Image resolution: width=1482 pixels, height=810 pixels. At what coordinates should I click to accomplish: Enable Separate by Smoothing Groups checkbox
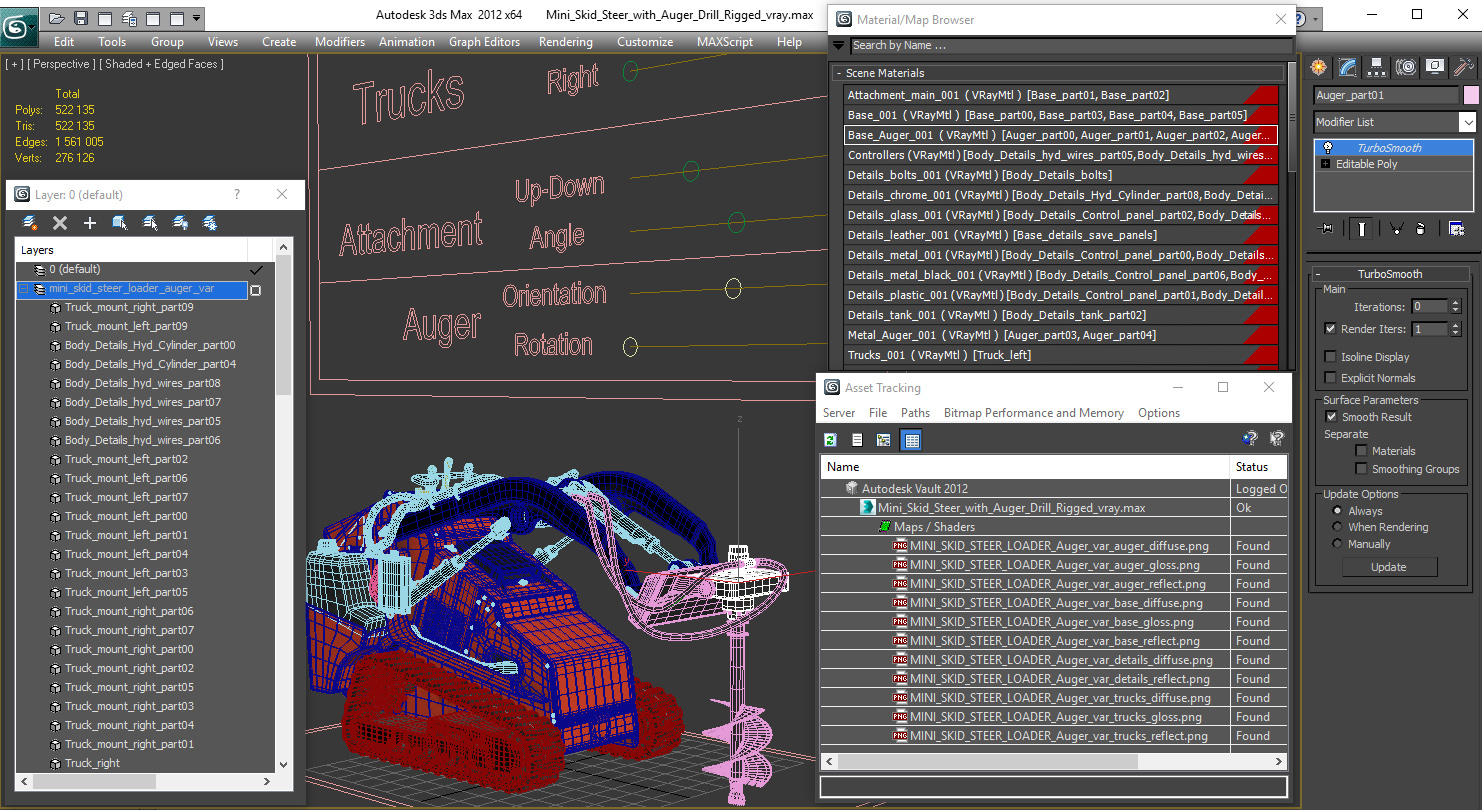pyautogui.click(x=1361, y=468)
